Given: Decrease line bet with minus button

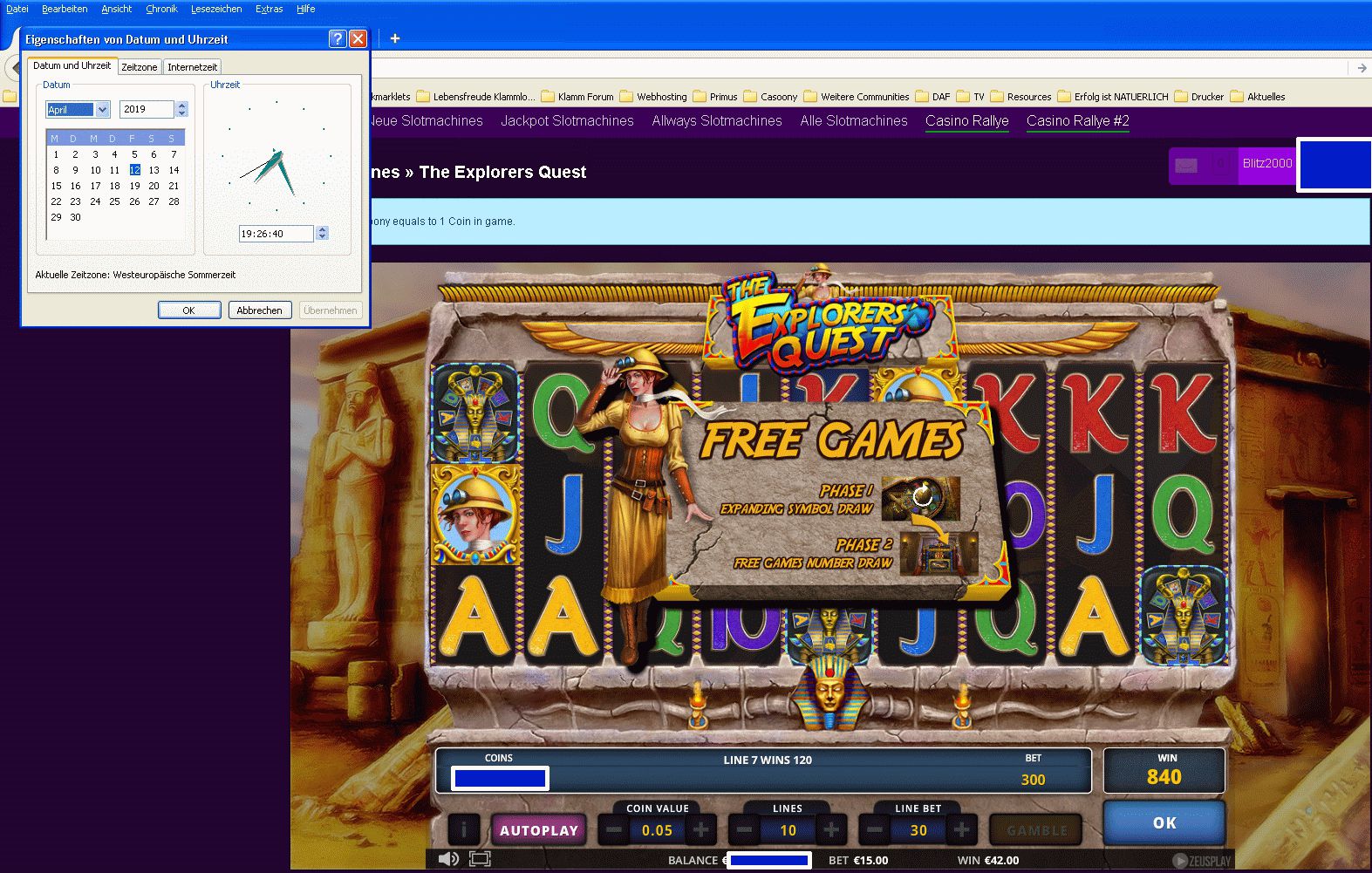Looking at the screenshot, I should pos(875,830).
